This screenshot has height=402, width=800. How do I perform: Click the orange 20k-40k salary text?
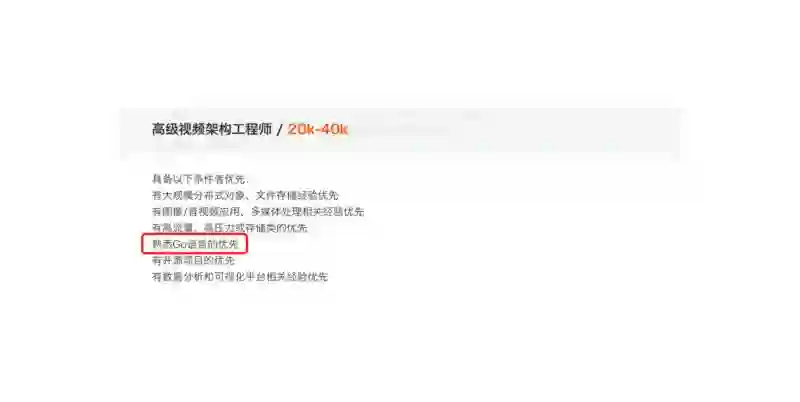click(317, 130)
